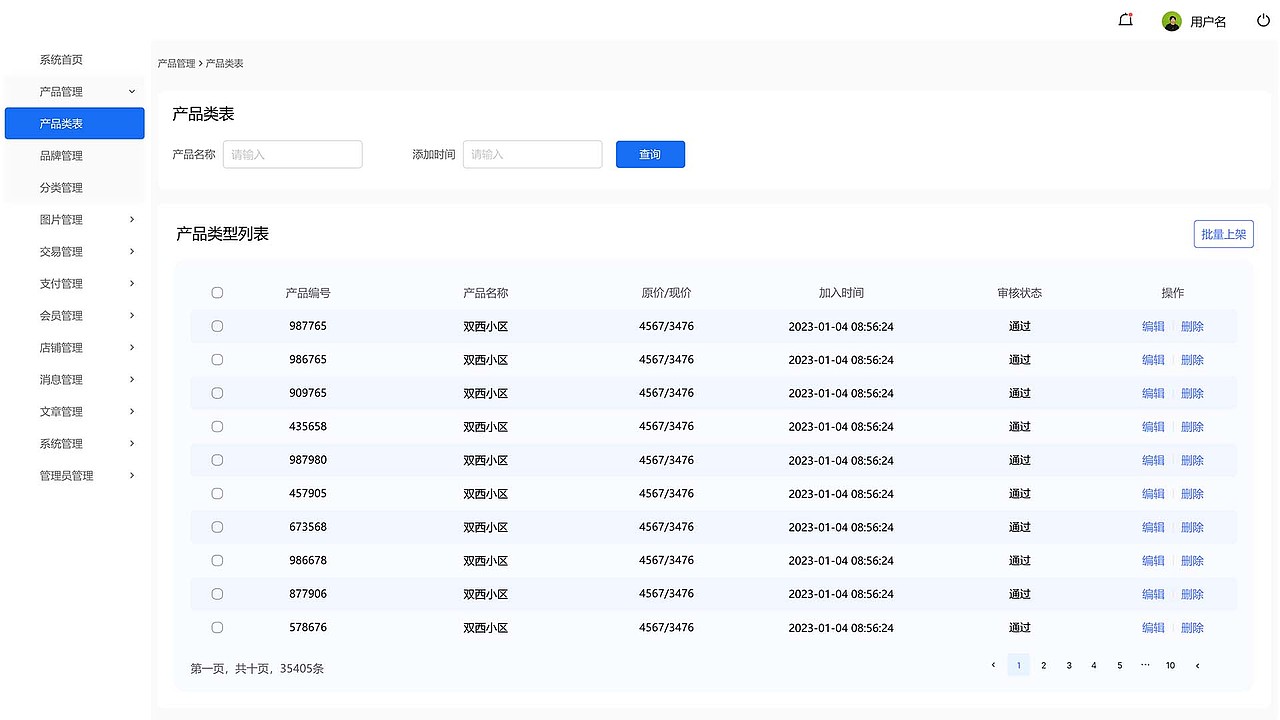
Task: Expand the 文章管理 menu chevron
Action: 132,412
